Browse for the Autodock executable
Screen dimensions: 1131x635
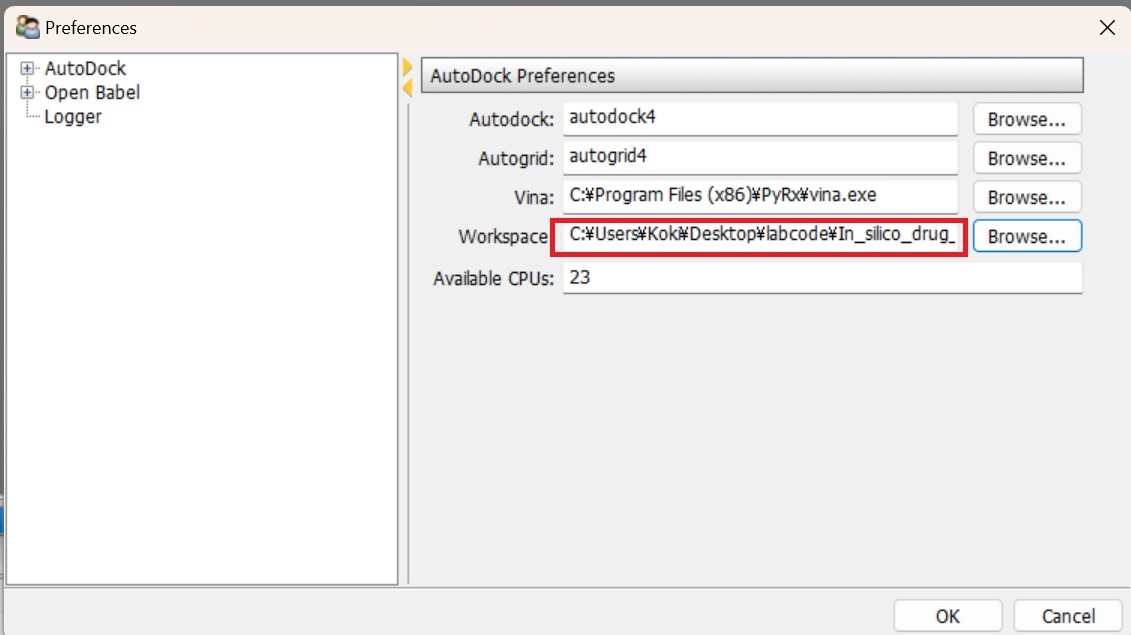pyautogui.click(x=1026, y=119)
